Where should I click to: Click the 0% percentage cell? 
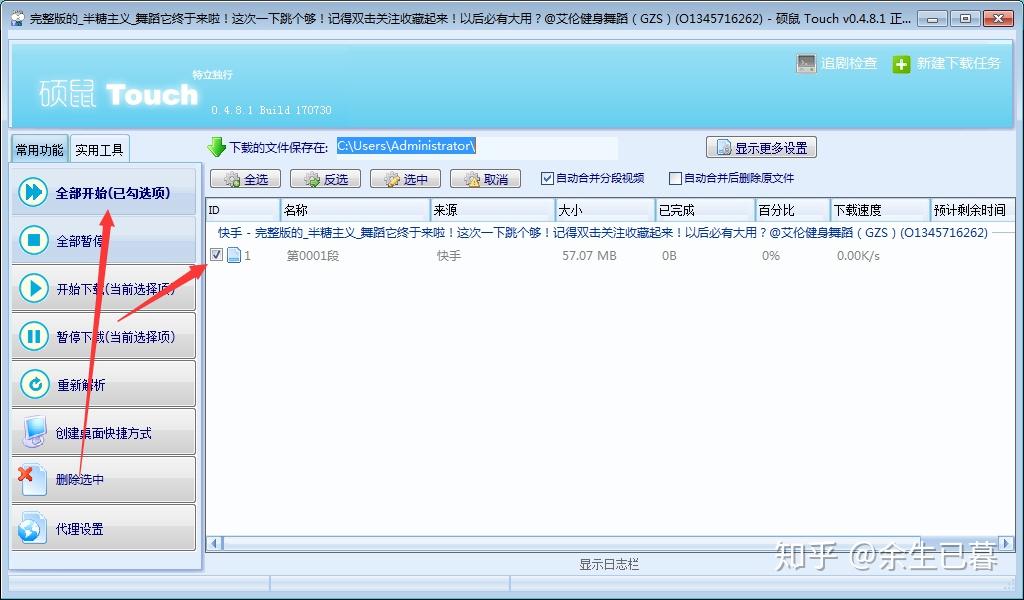771,255
